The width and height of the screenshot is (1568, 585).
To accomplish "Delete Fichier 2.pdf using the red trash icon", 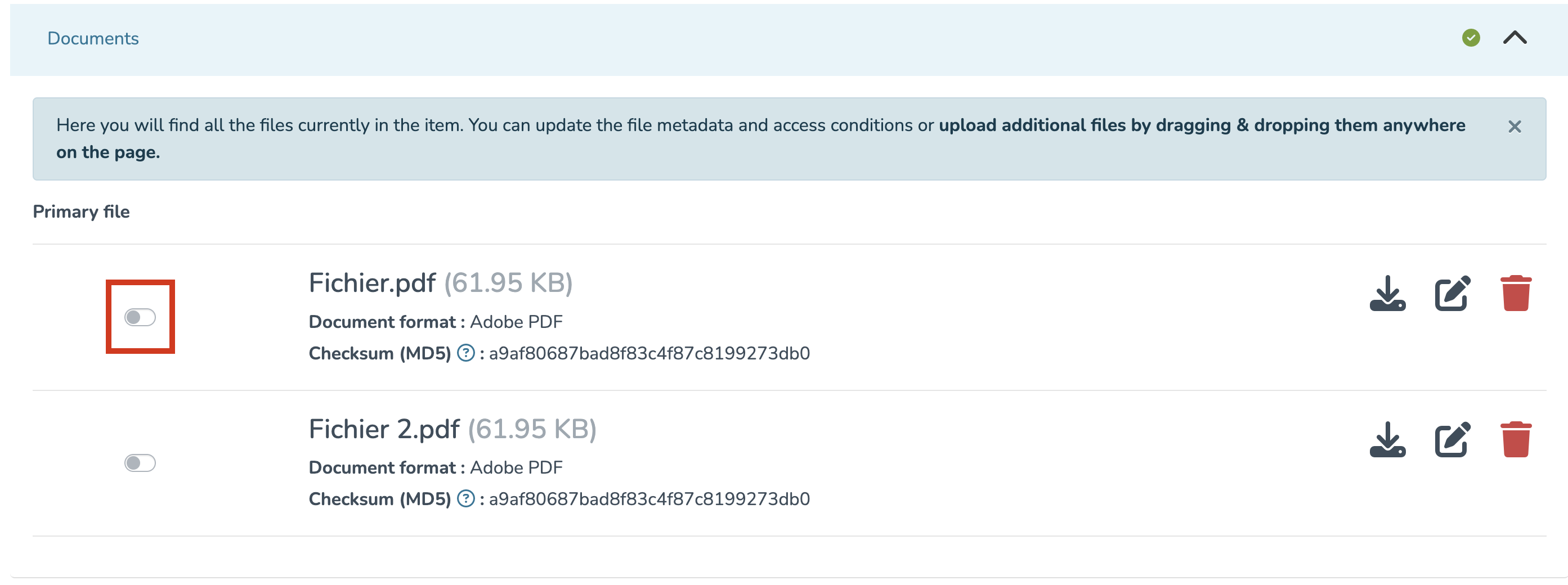I will 1515,439.
